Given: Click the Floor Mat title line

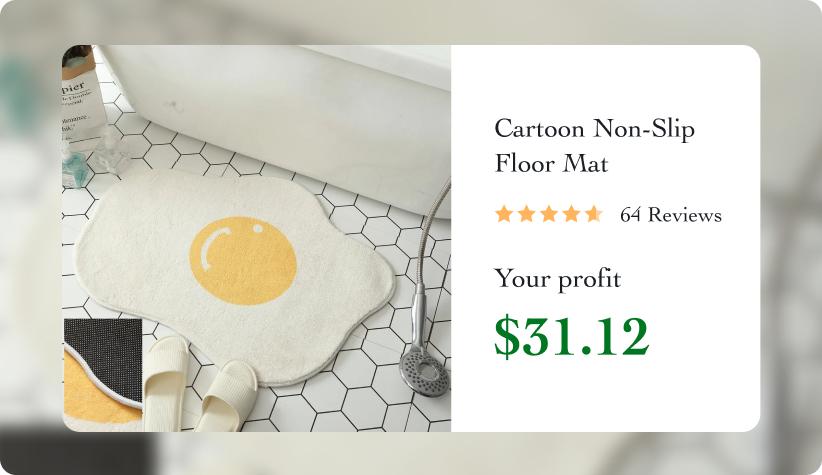Looking at the screenshot, I should pos(551,164).
